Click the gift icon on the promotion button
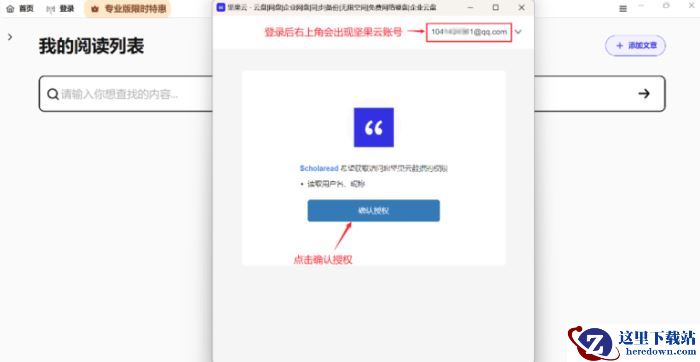Viewport: 700px width, 362px height. [95, 9]
